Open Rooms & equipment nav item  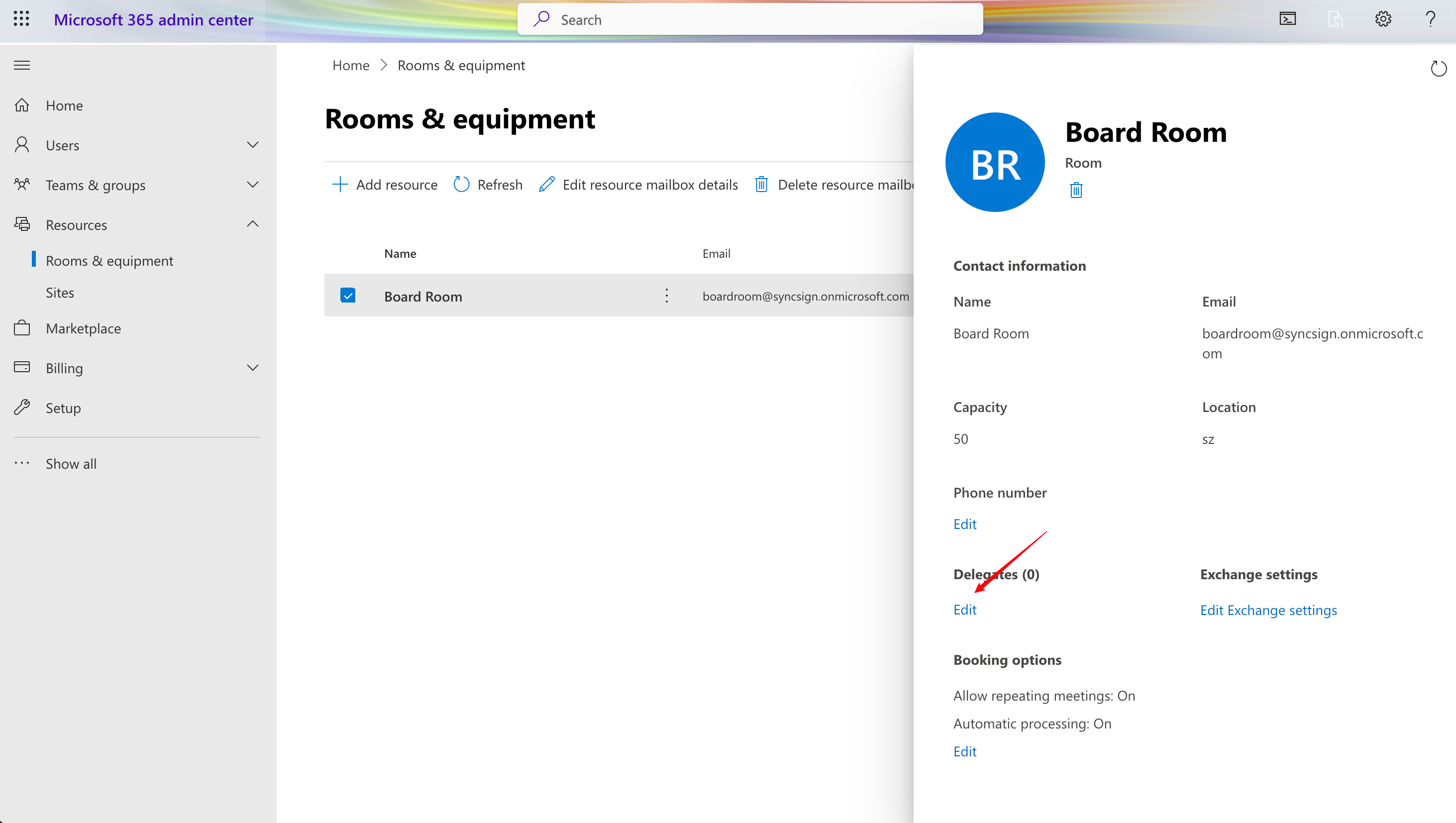tap(109, 261)
